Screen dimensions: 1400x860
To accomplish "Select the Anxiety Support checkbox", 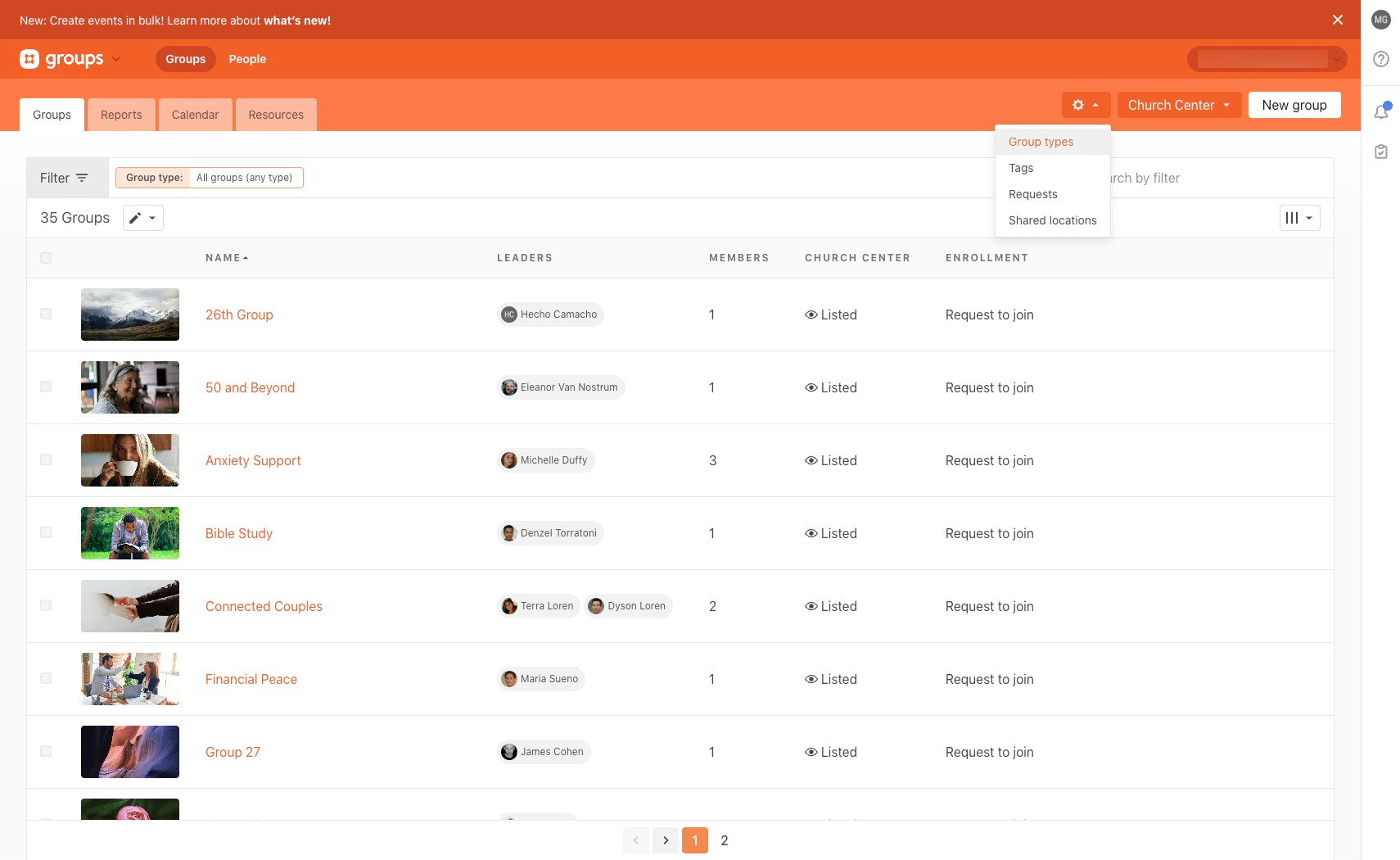I will coord(46,459).
